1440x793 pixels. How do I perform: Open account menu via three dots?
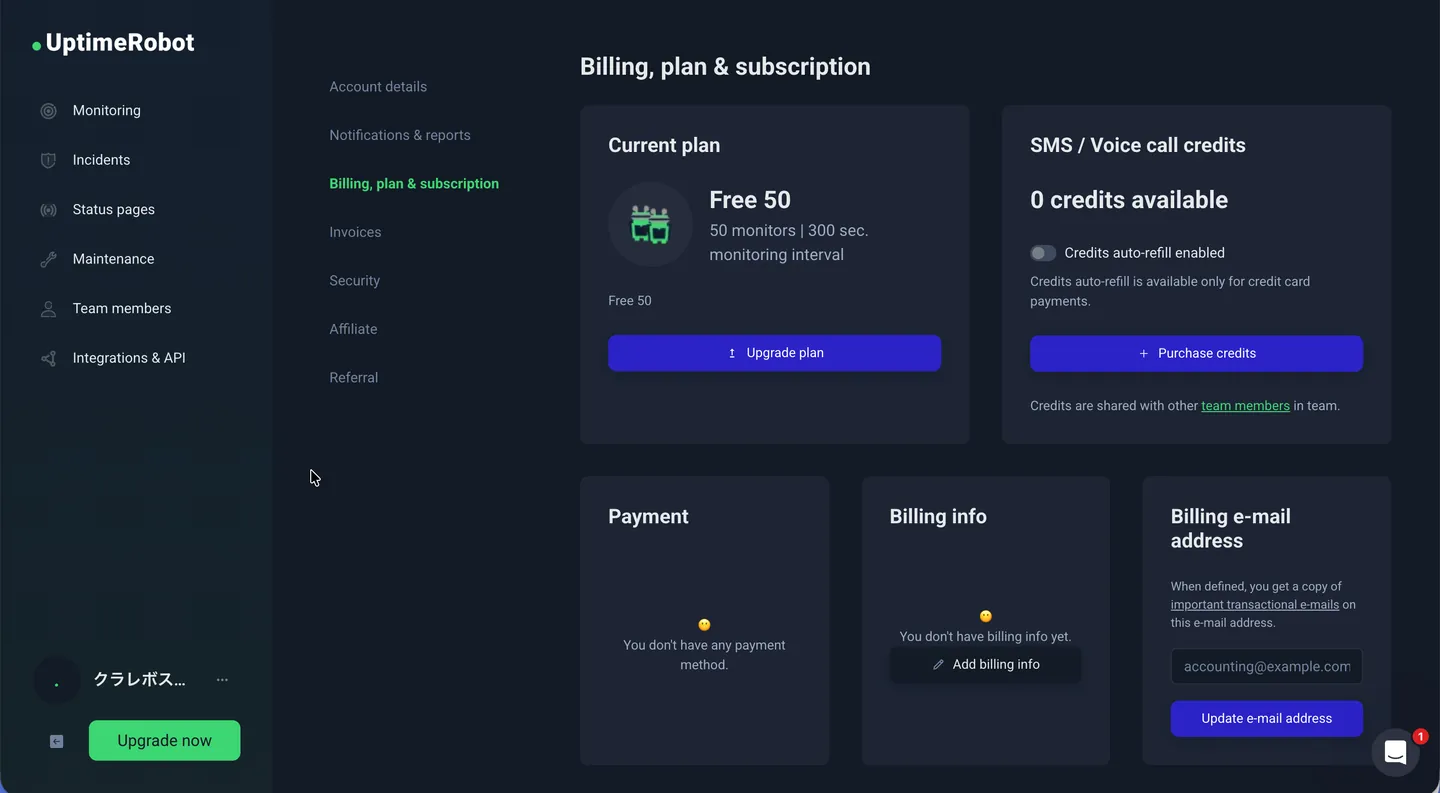tap(222, 680)
